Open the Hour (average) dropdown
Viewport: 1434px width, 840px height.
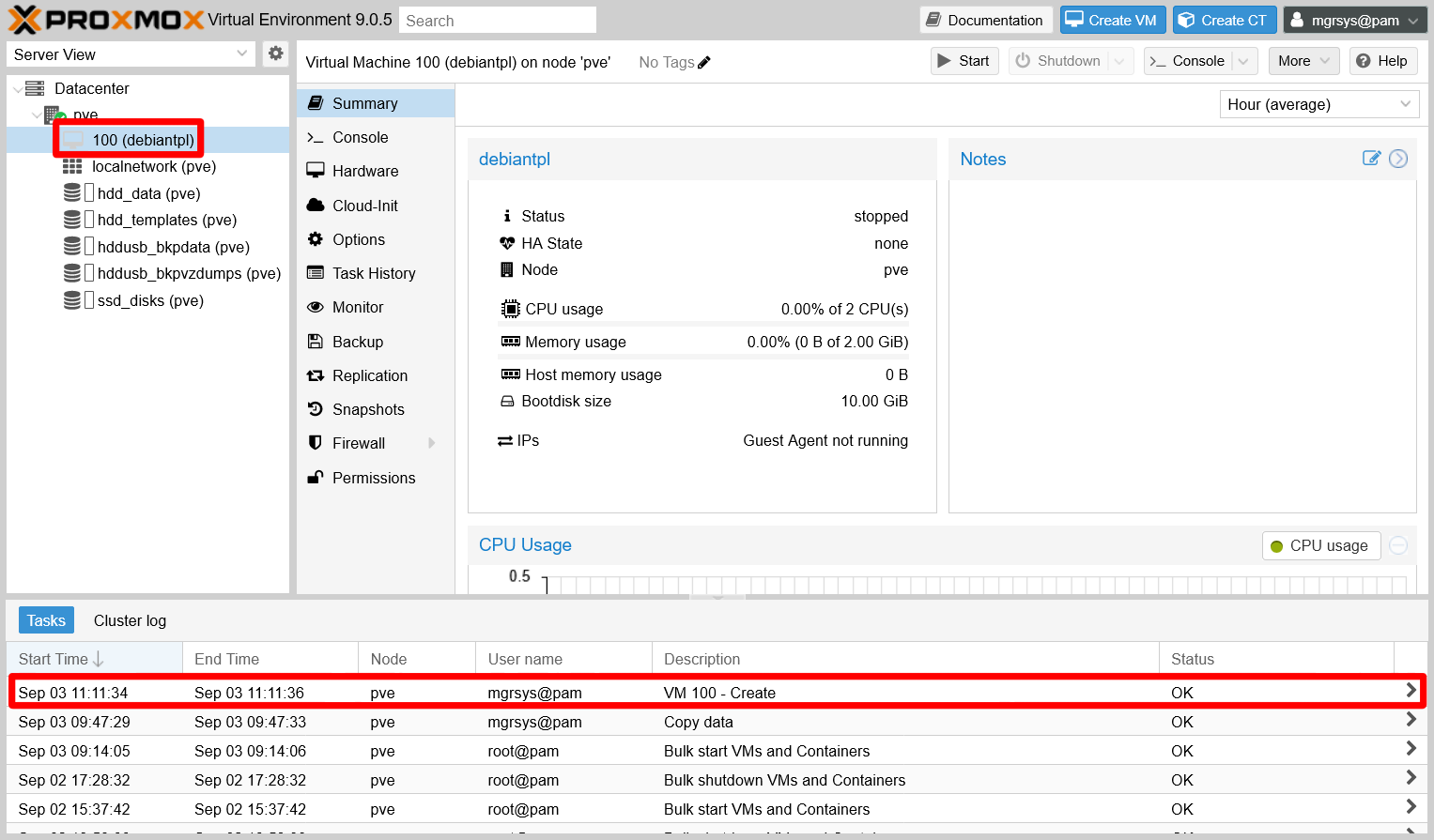click(x=1318, y=104)
